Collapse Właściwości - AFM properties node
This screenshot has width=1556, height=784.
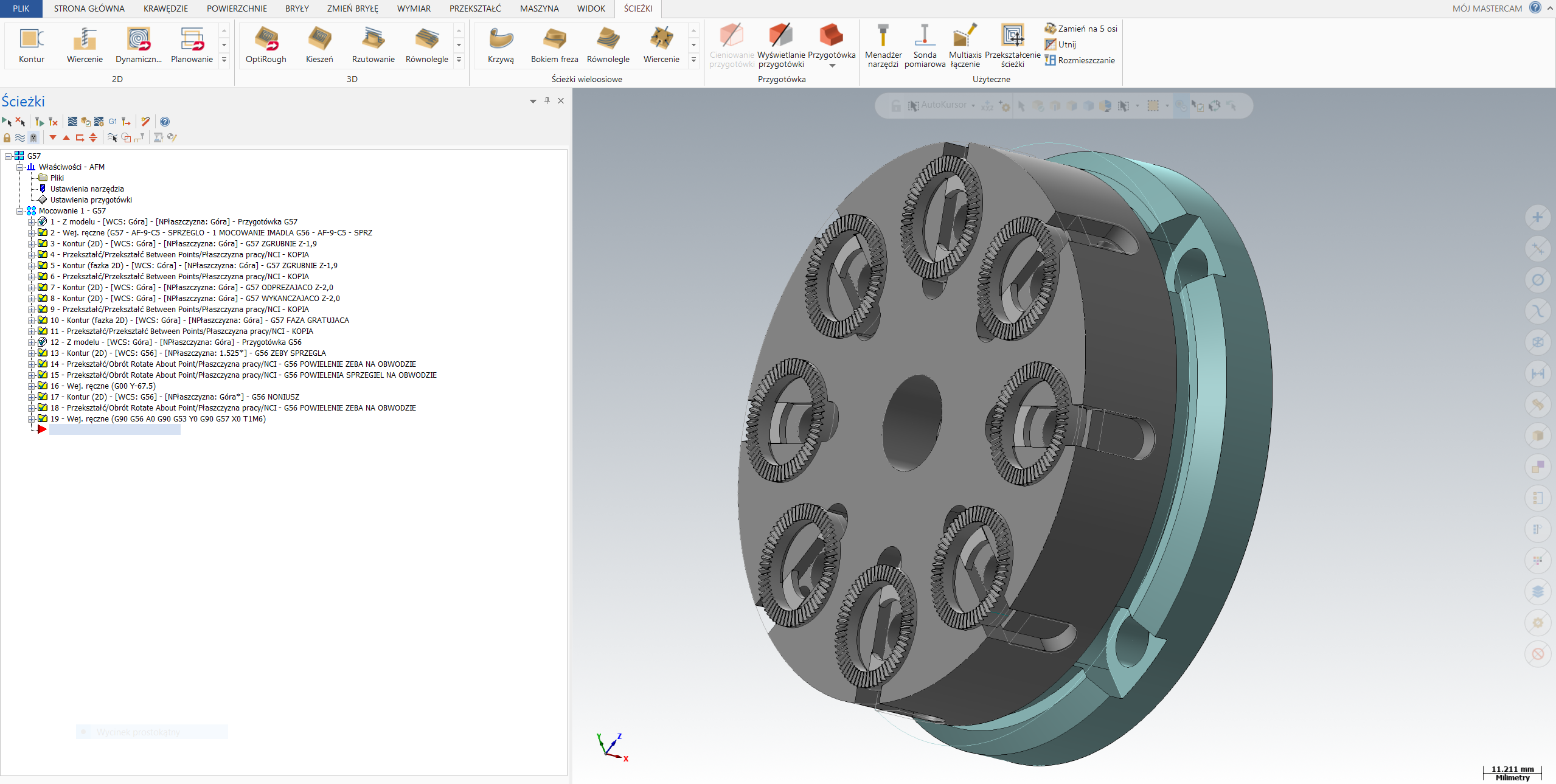point(20,167)
